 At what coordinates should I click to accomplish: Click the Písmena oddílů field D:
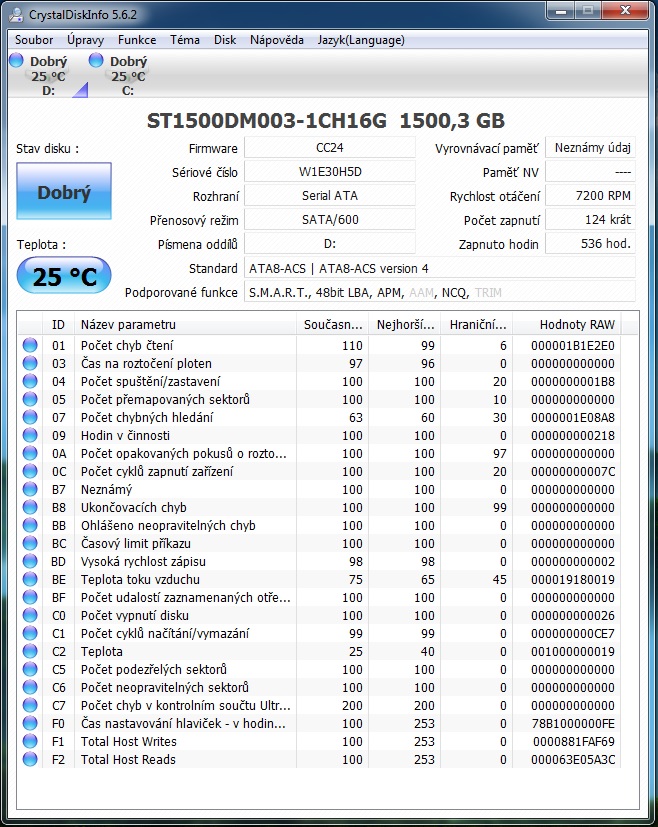coord(330,244)
